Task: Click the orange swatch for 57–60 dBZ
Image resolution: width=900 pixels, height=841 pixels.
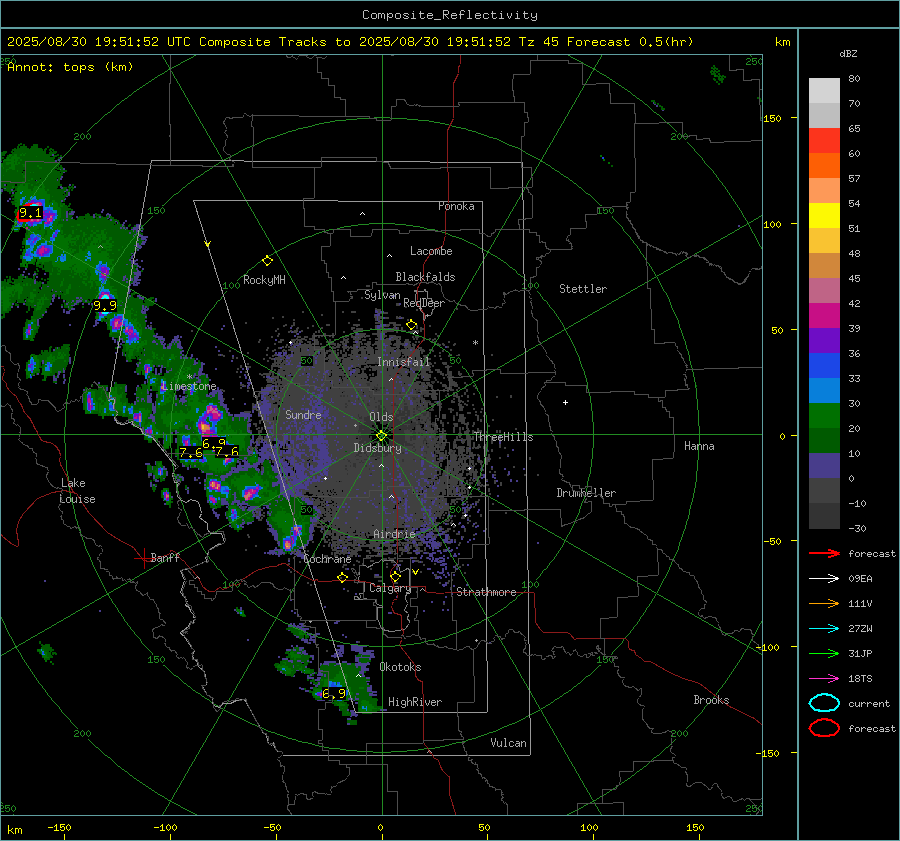Action: pos(824,166)
